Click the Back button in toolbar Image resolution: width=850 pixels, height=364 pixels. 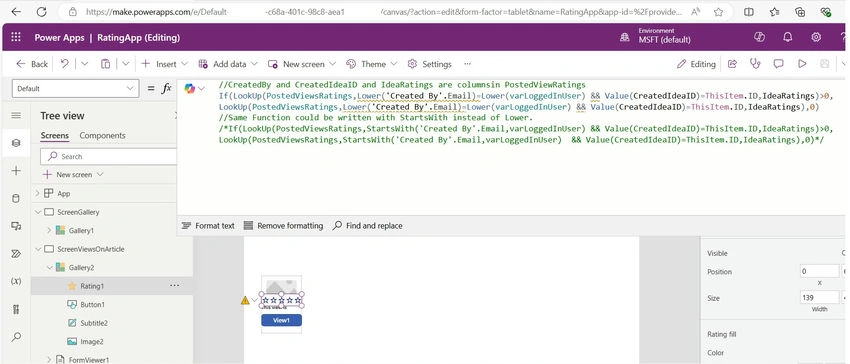pos(32,64)
